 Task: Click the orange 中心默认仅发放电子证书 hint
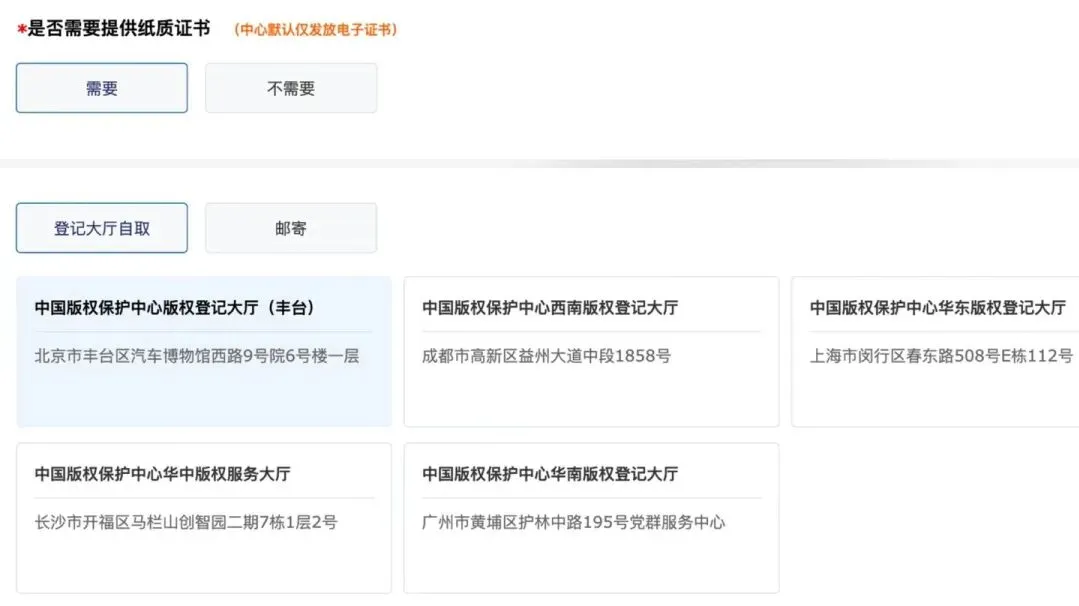[x=316, y=30]
